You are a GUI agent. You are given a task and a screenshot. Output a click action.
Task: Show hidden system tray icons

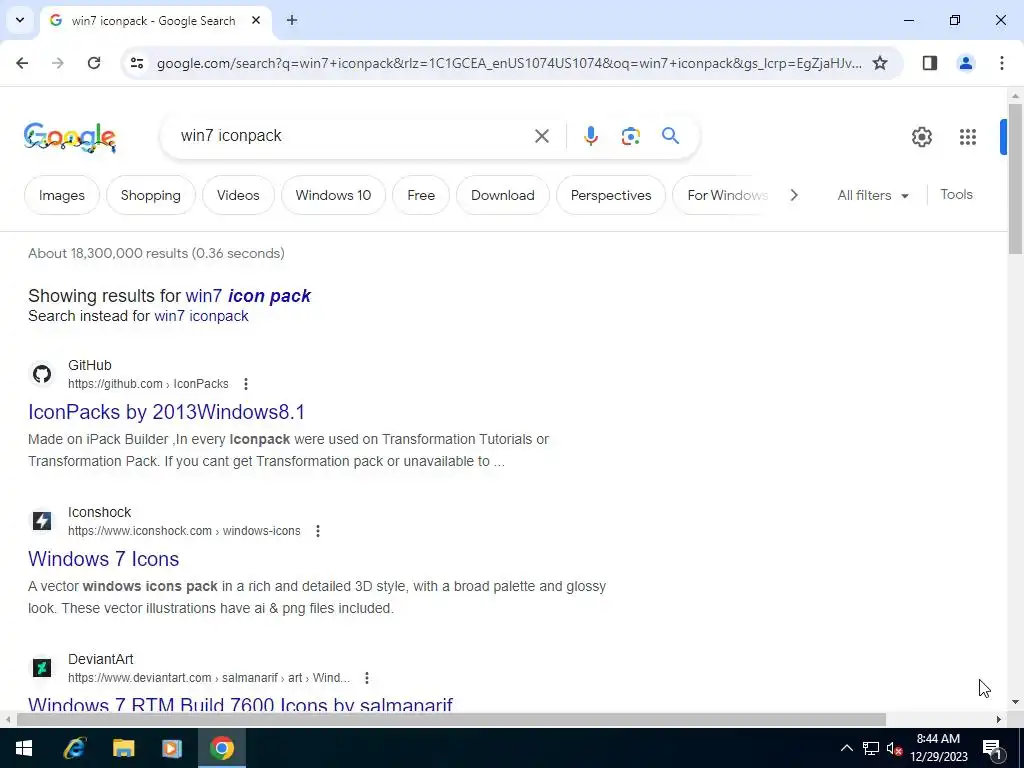coord(846,748)
